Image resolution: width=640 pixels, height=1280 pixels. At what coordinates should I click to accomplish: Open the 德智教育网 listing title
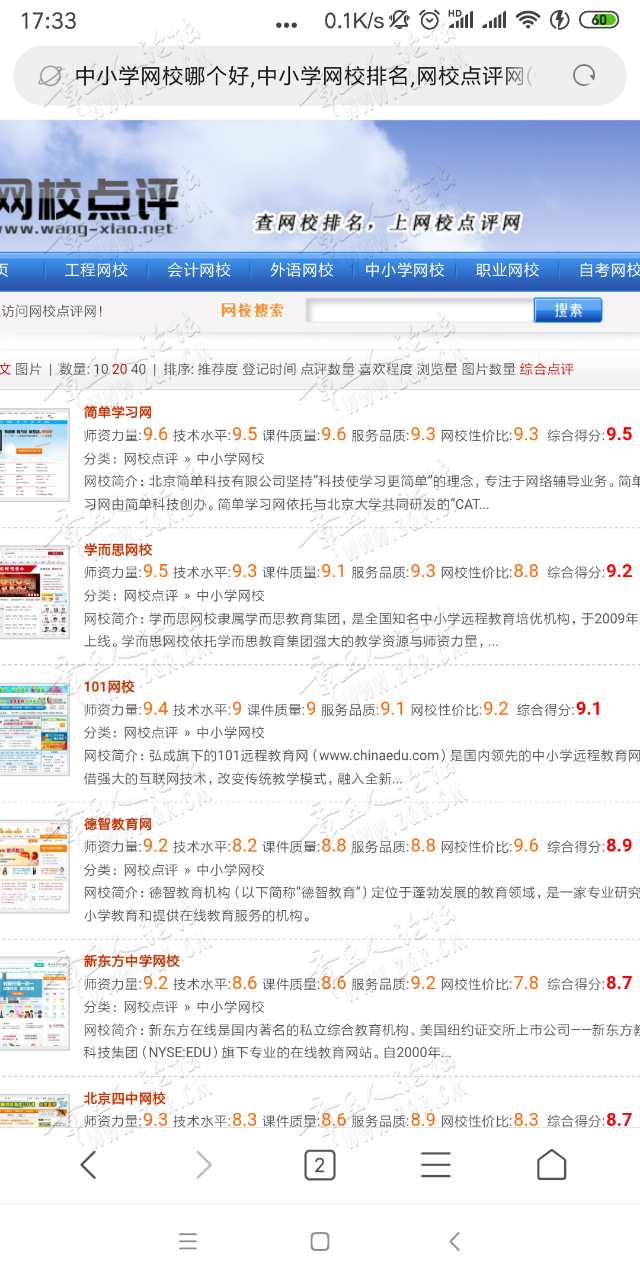point(118,824)
